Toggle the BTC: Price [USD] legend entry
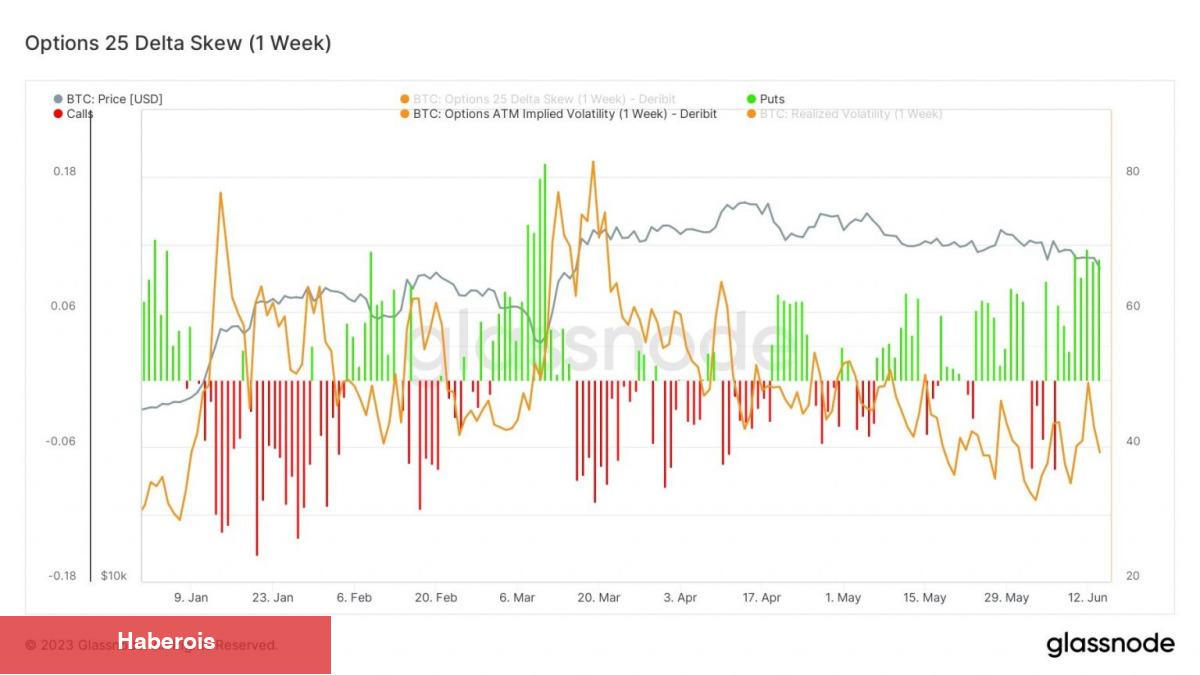 pyautogui.click(x=107, y=99)
